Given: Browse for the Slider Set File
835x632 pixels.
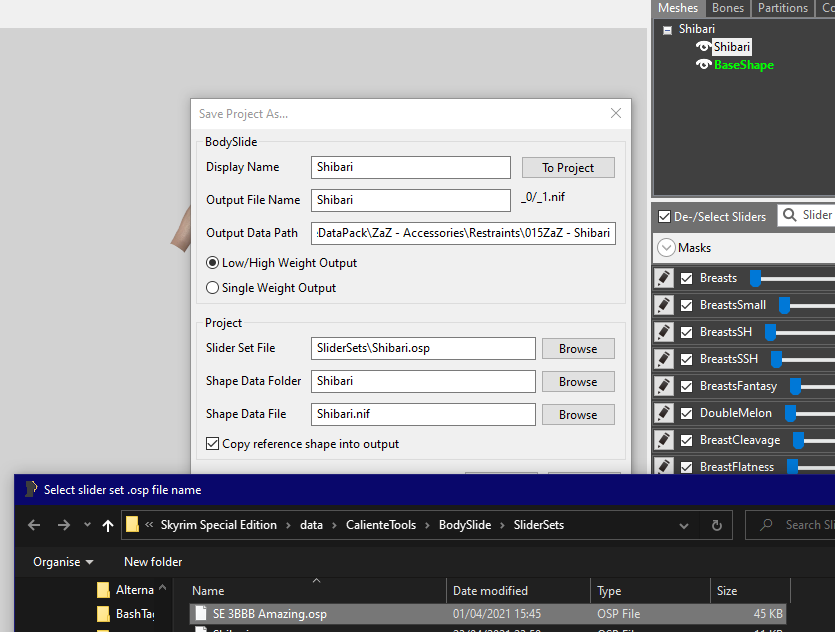Looking at the screenshot, I should click(578, 349).
